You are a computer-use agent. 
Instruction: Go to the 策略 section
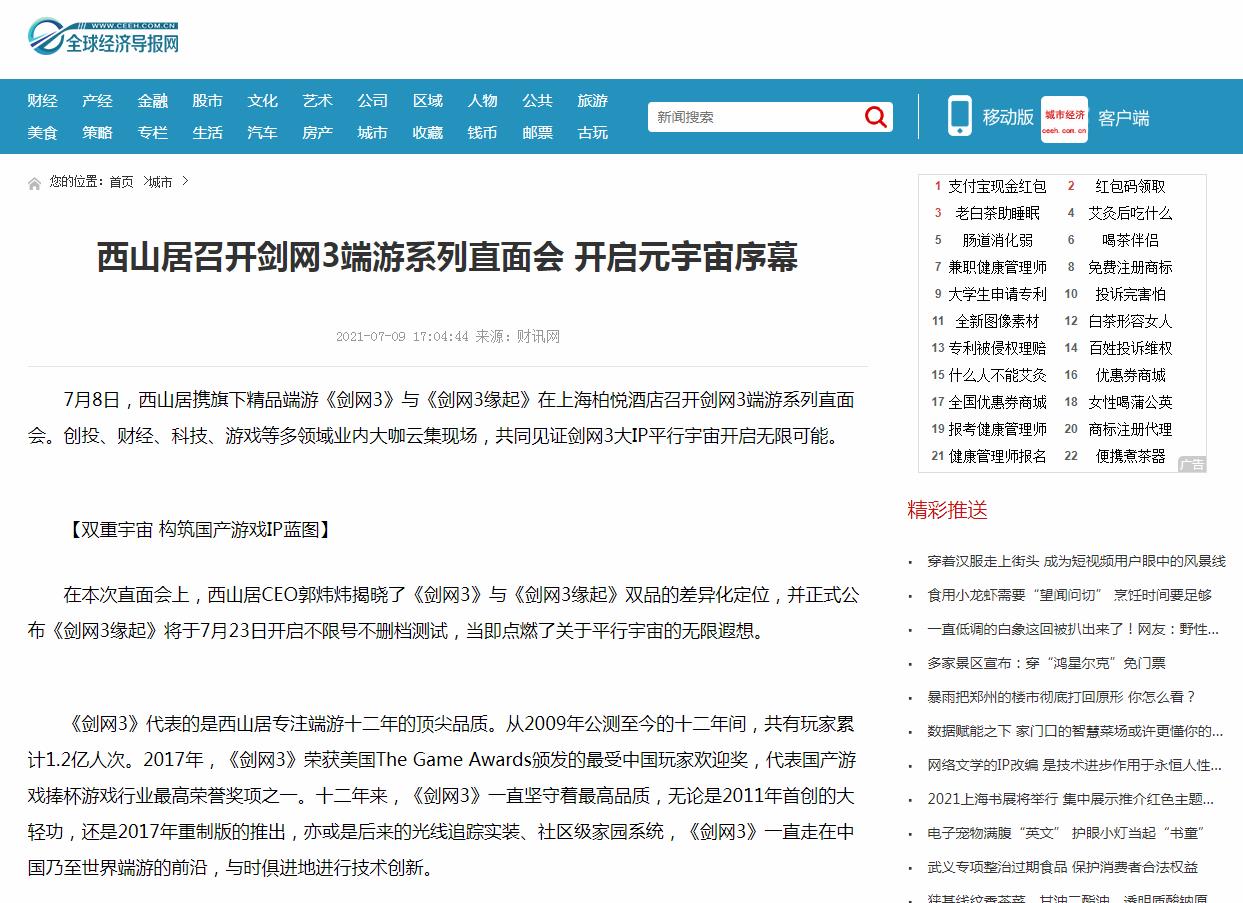[x=97, y=133]
